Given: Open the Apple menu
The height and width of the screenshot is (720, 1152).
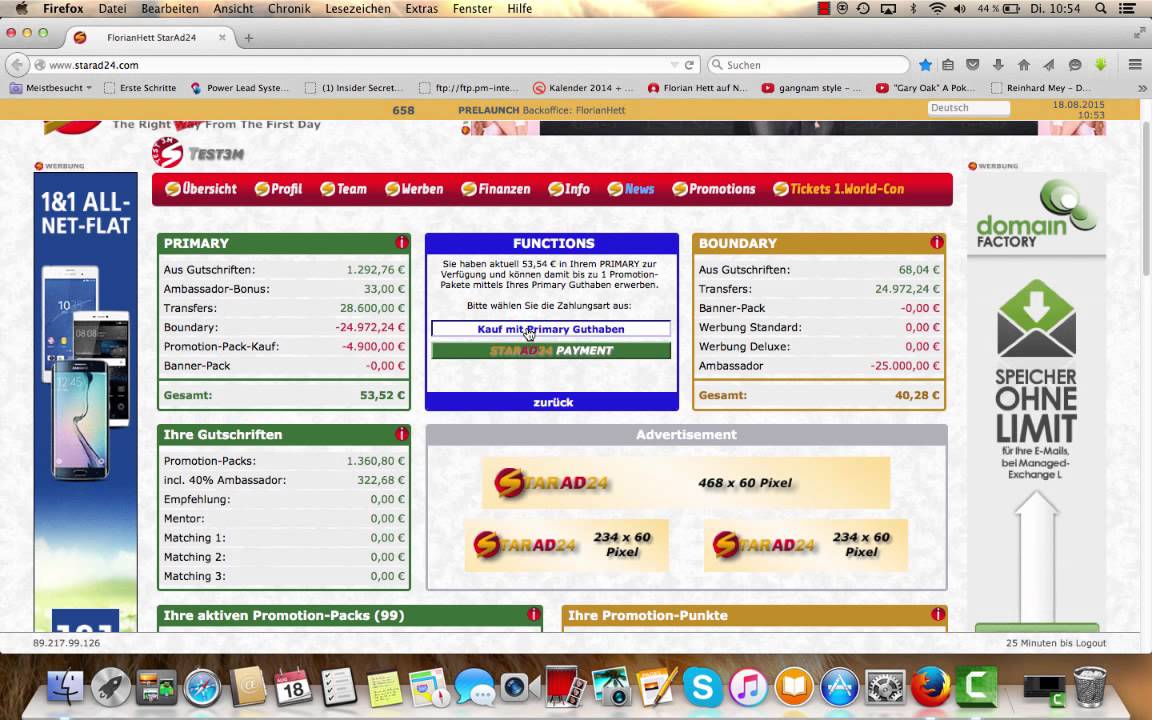Looking at the screenshot, I should pyautogui.click(x=21, y=8).
